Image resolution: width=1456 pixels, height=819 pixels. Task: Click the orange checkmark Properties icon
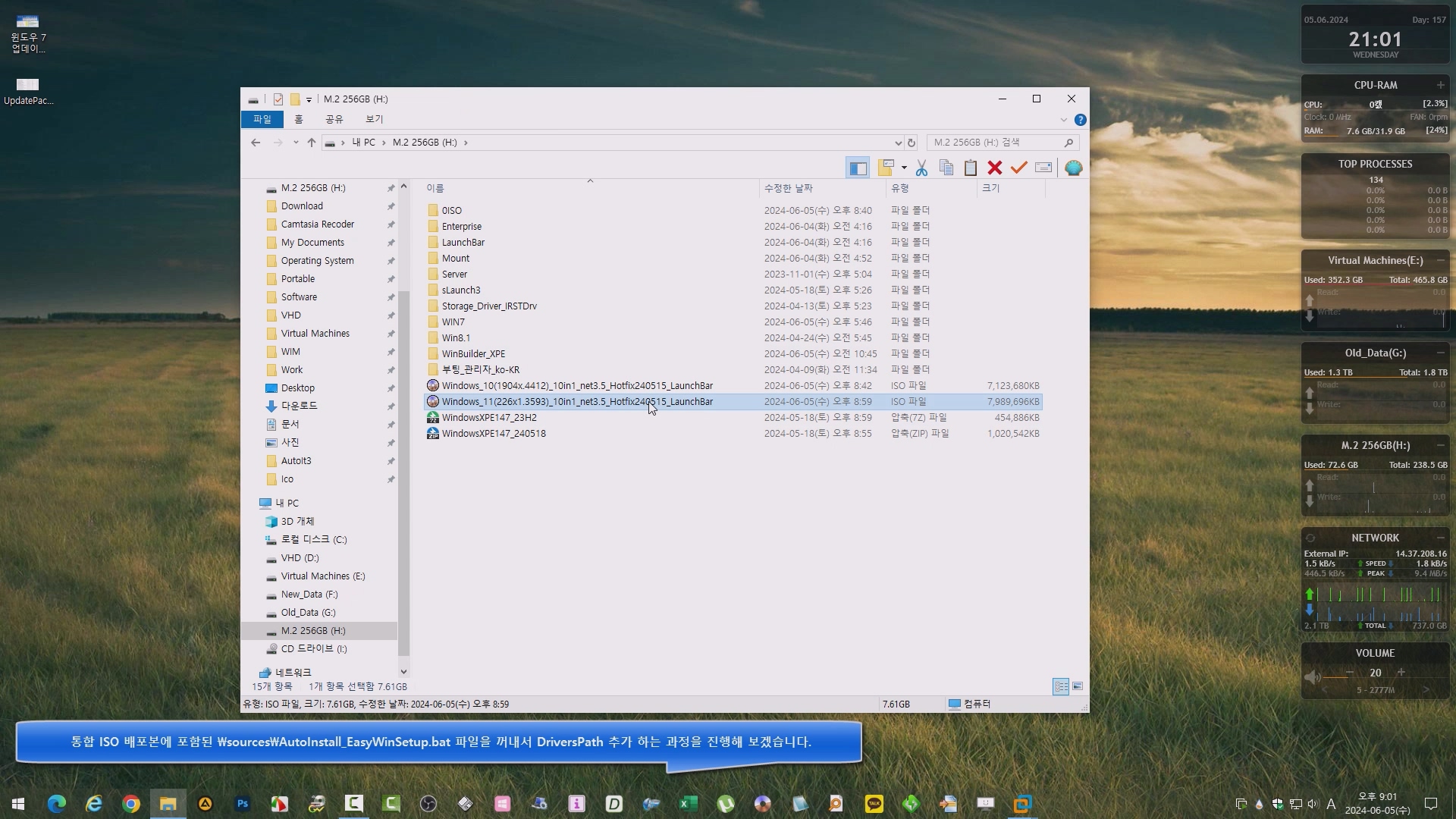tap(1019, 168)
